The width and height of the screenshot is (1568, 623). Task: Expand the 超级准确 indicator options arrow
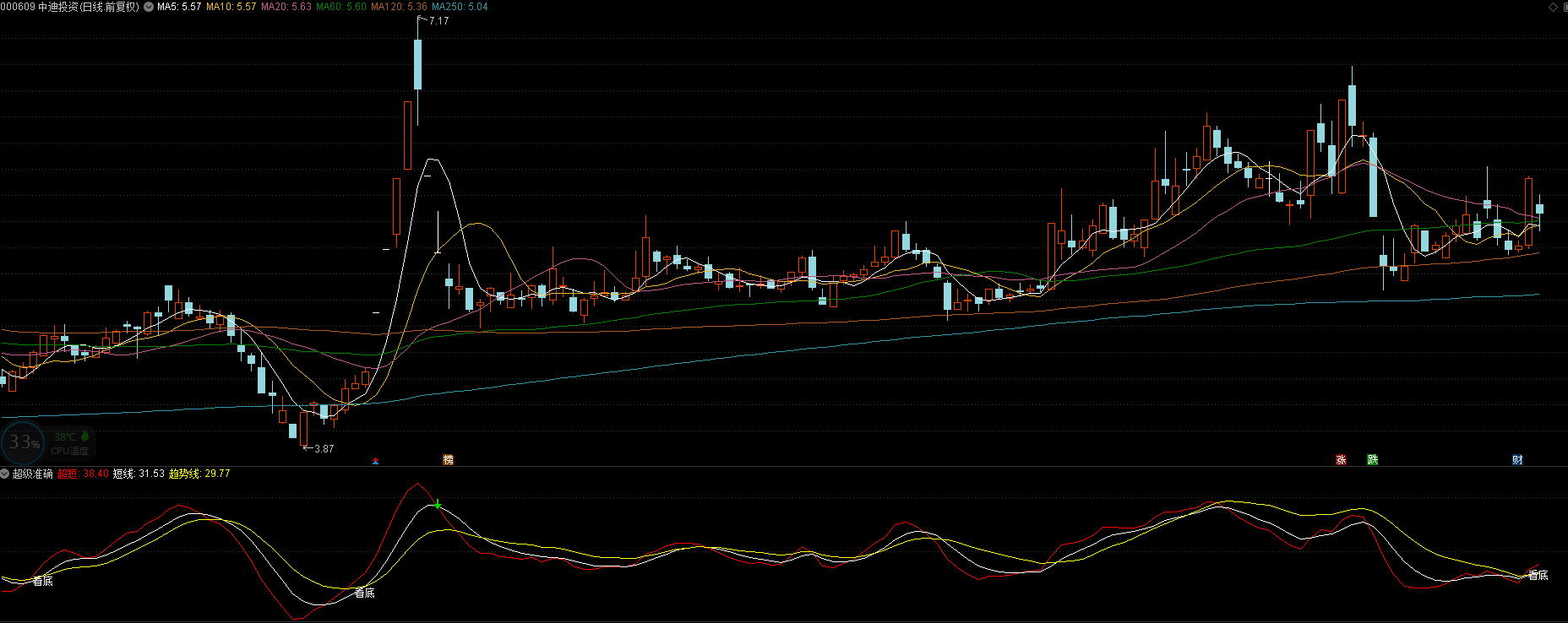5,474
